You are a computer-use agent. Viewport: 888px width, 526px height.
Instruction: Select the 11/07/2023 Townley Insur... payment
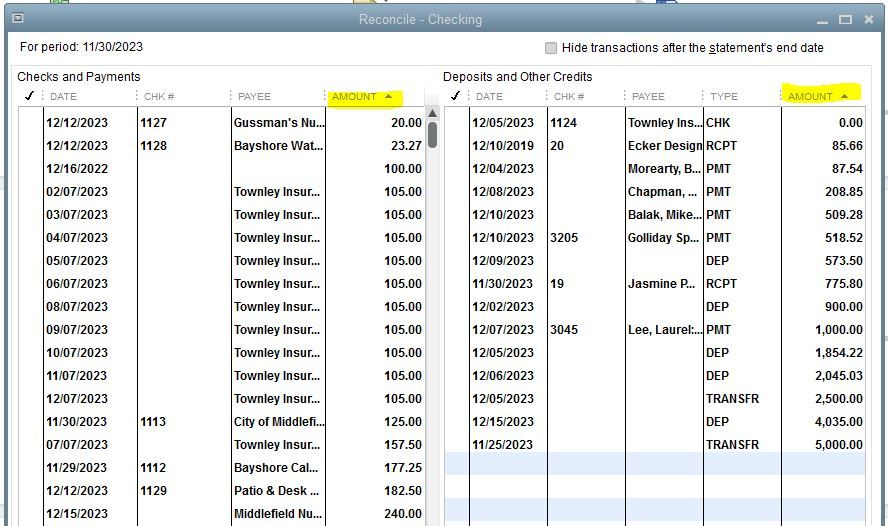tap(221, 376)
